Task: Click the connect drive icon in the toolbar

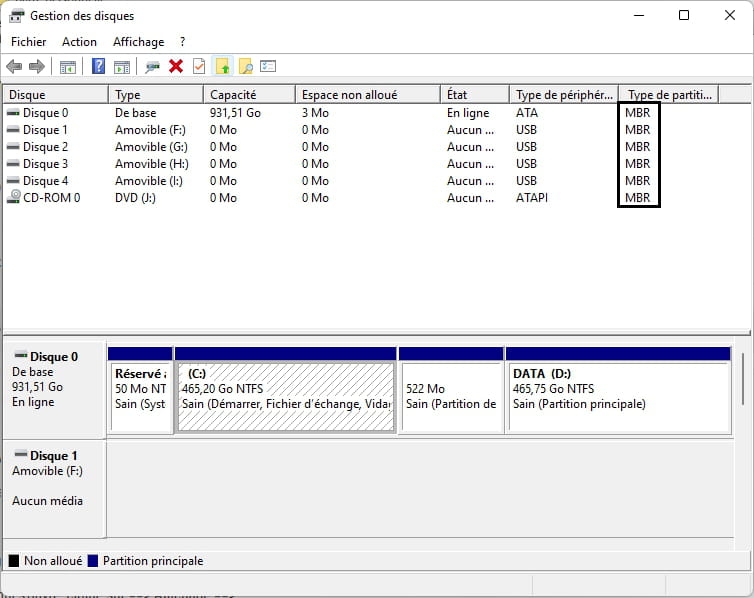Action: (x=152, y=67)
